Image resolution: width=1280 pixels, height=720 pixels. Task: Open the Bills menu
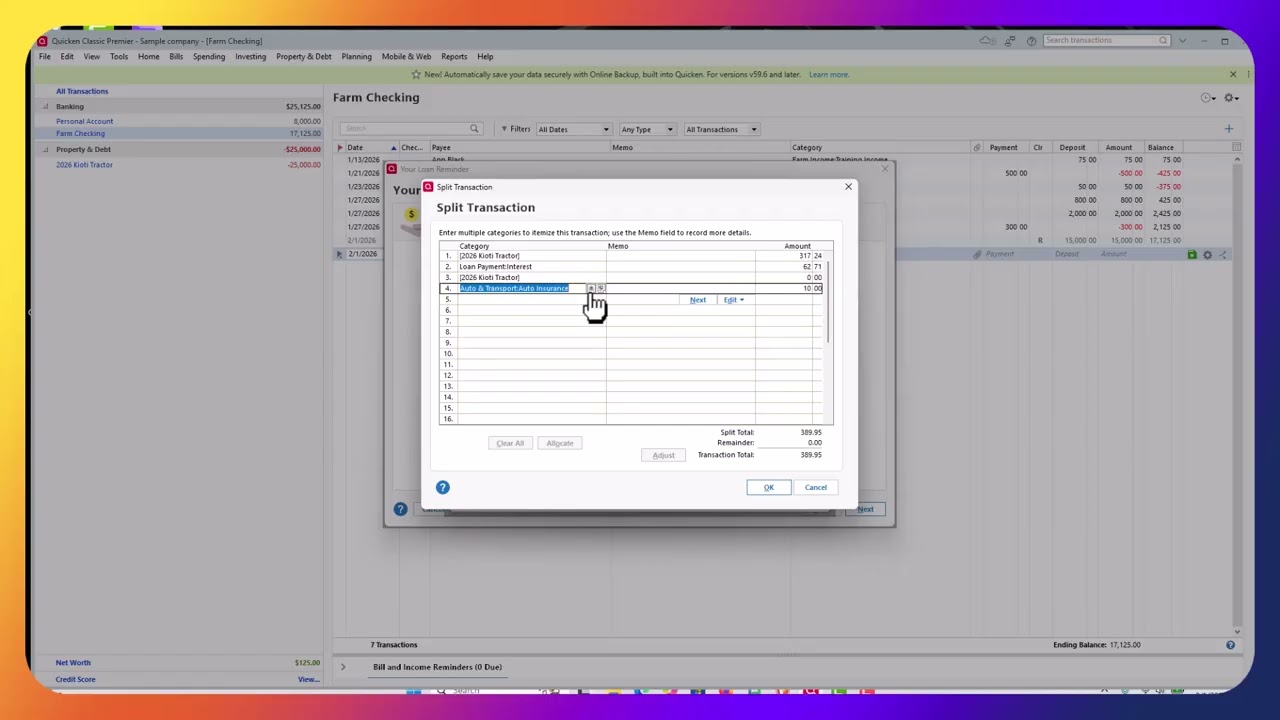coord(176,56)
